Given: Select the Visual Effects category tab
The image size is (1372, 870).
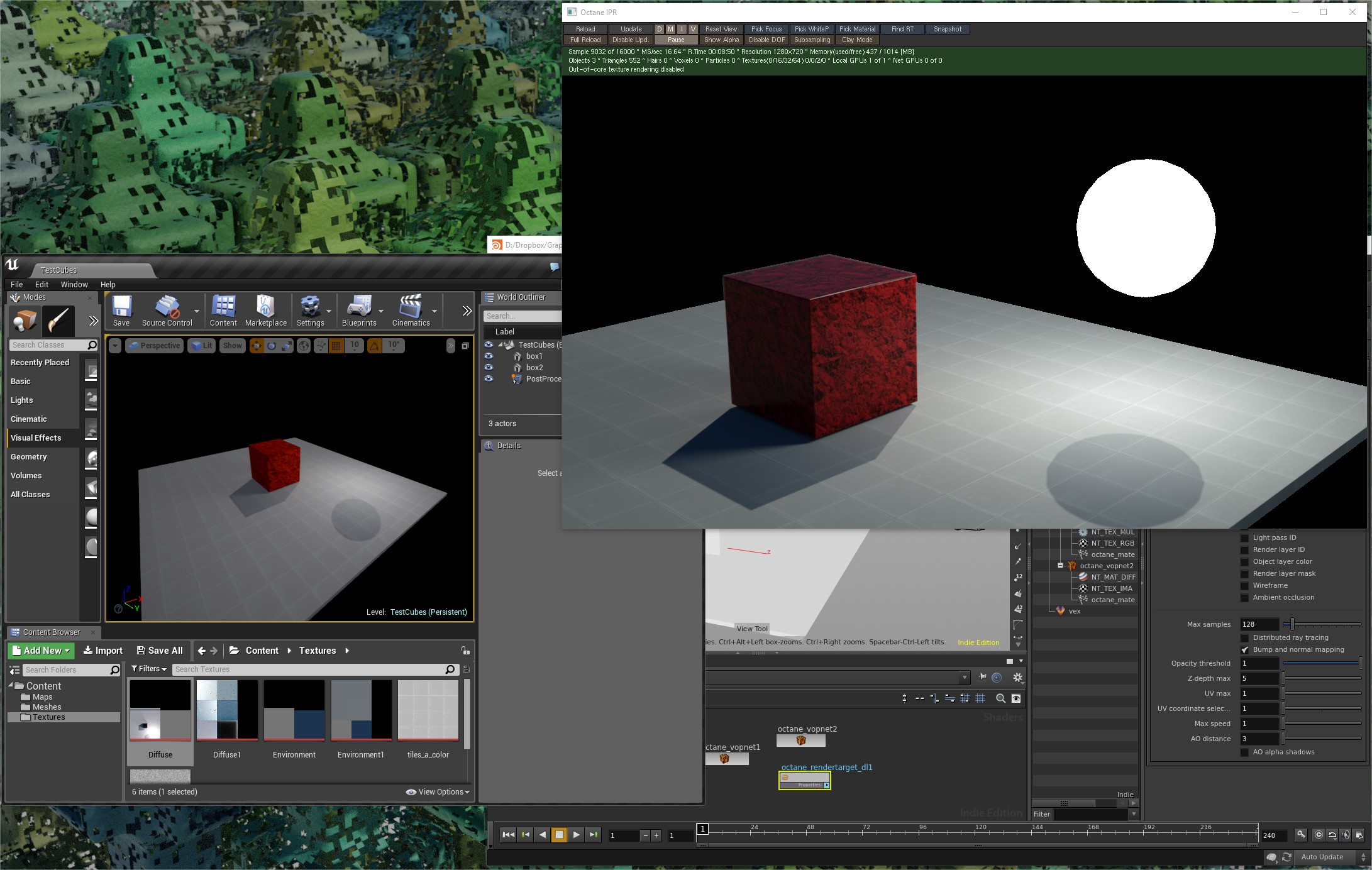Looking at the screenshot, I should click(36, 438).
